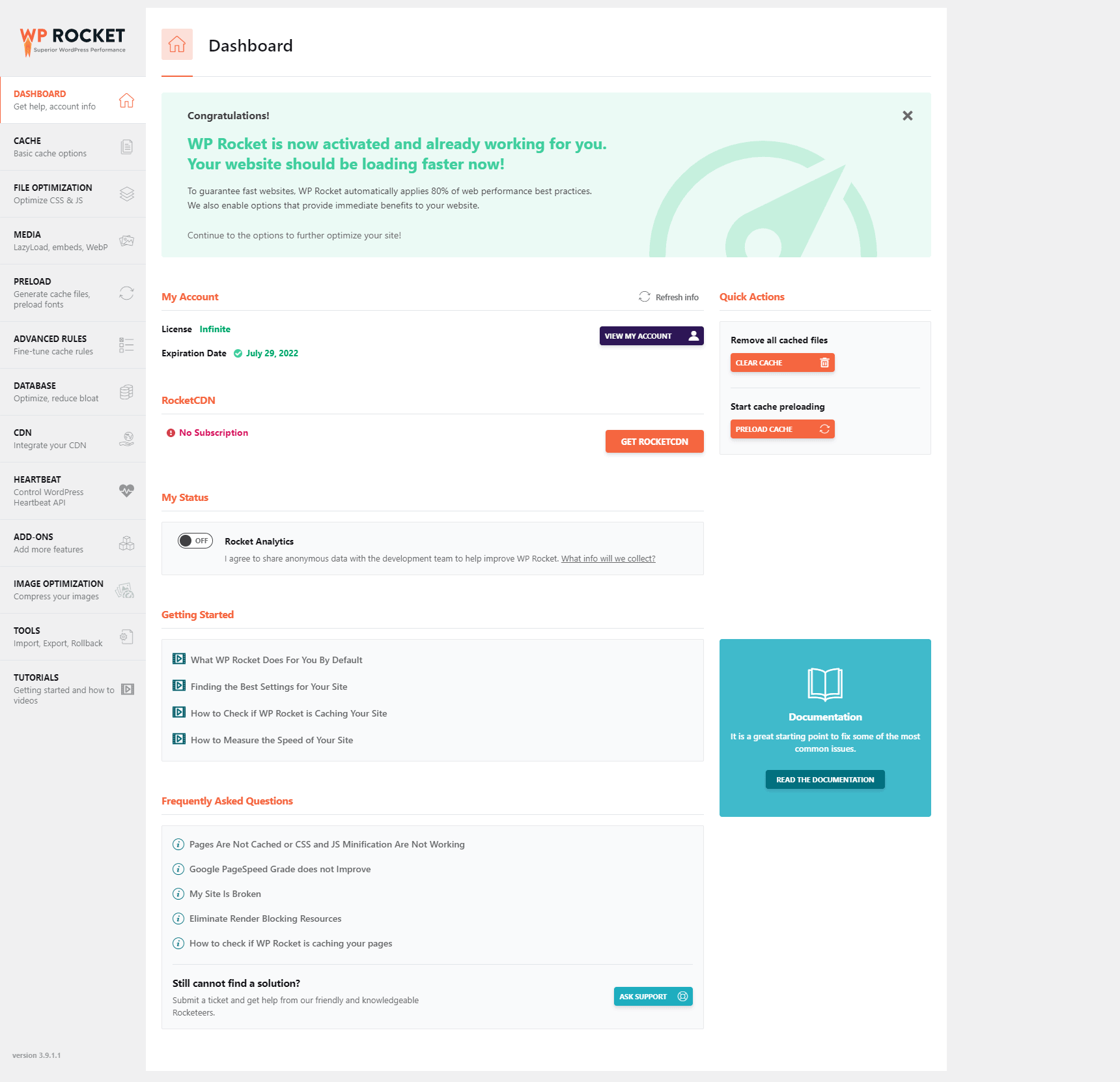Open the CDN tab
The width and height of the screenshot is (1120, 1082).
pos(73,439)
